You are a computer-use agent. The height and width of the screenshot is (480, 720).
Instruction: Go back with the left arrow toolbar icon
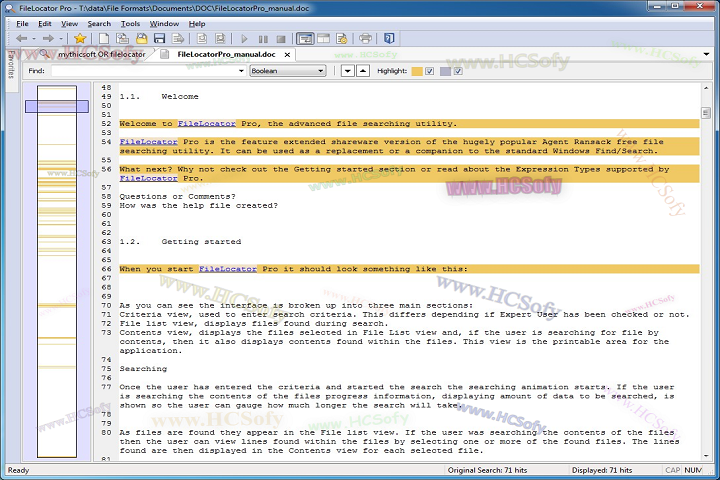[x=21, y=39]
